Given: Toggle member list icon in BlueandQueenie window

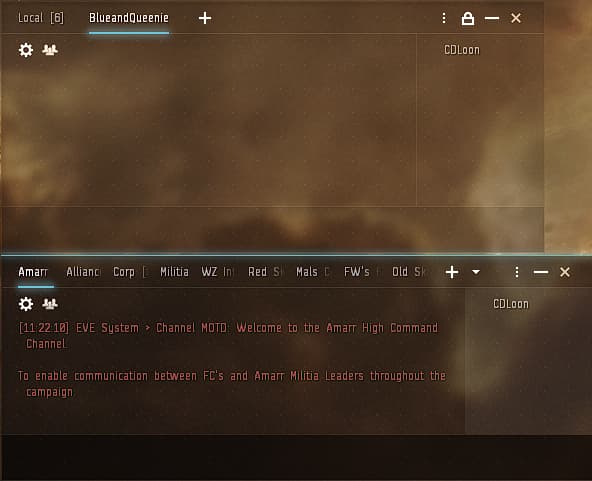Looking at the screenshot, I should (x=50, y=50).
